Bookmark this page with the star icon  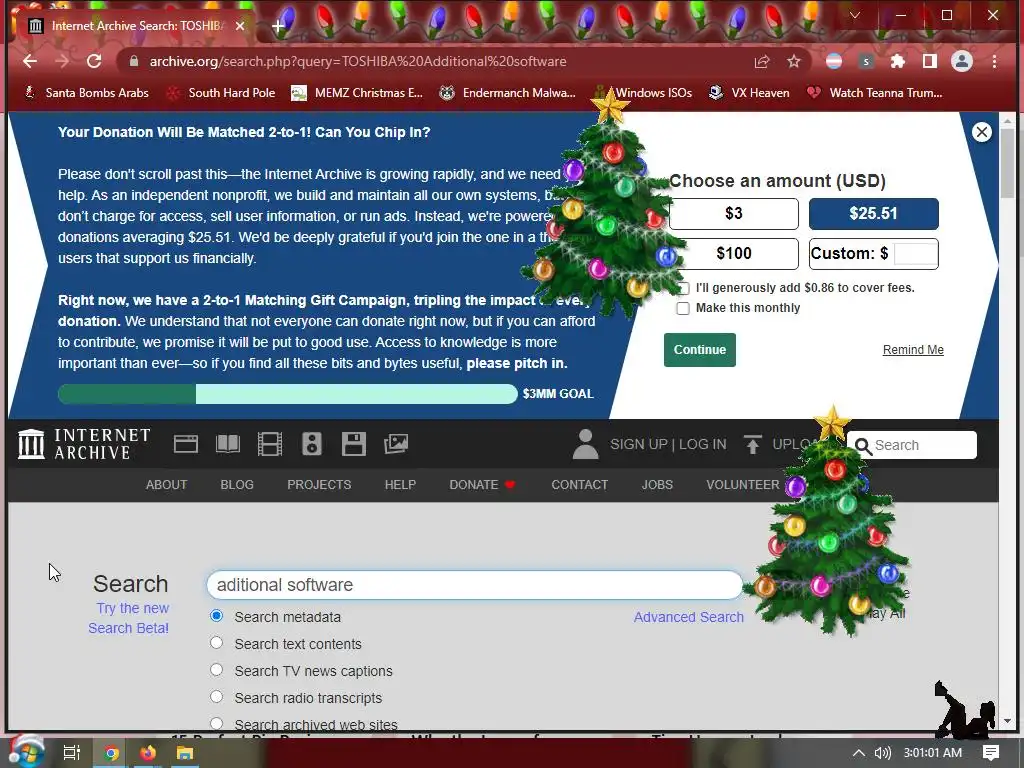pyautogui.click(x=793, y=61)
